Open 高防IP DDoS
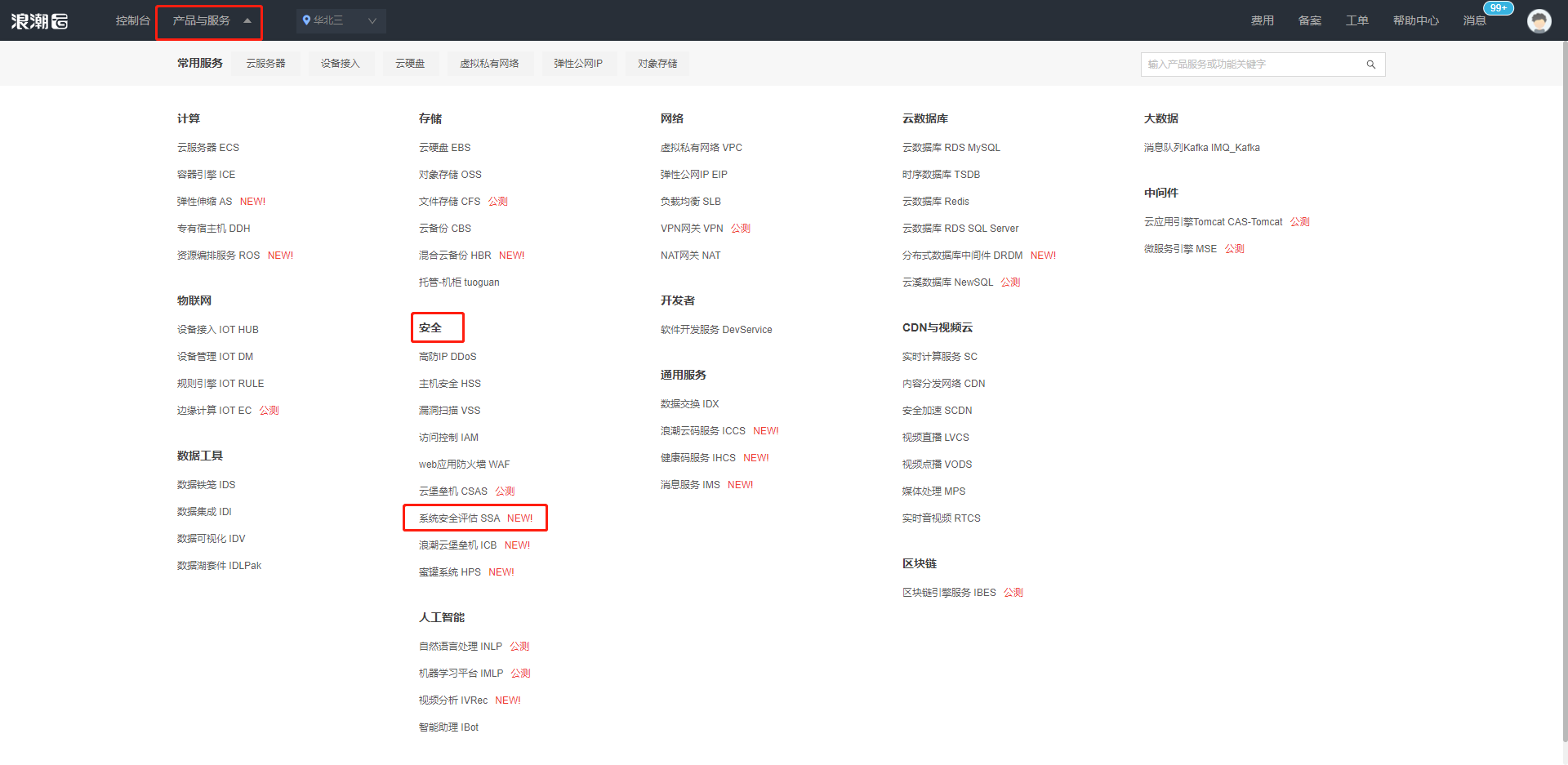1568x765 pixels. [x=448, y=357]
